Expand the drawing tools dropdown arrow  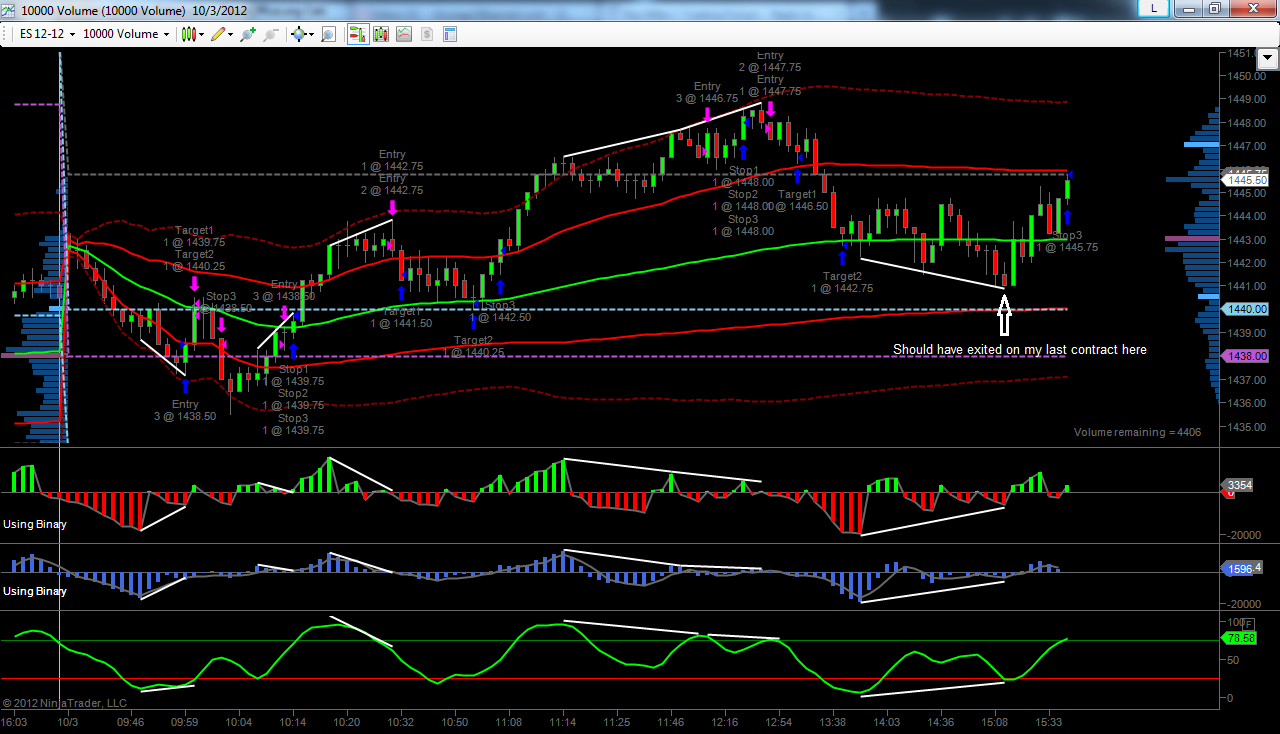coord(231,34)
